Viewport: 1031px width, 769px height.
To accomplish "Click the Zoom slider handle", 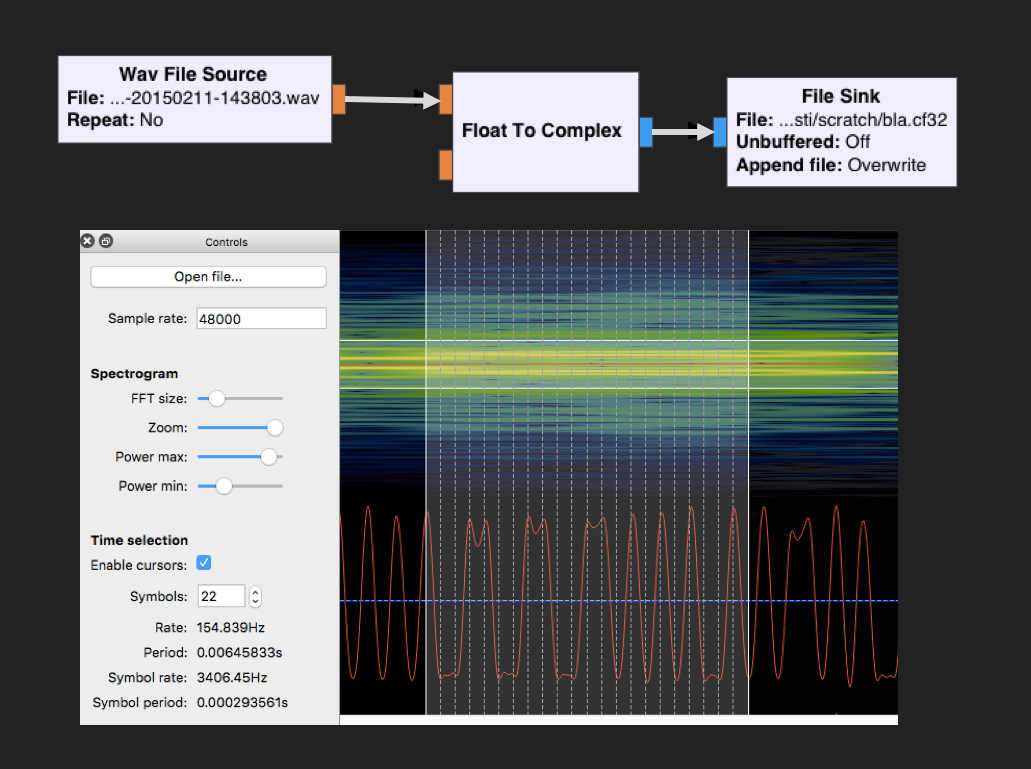I will (x=274, y=428).
